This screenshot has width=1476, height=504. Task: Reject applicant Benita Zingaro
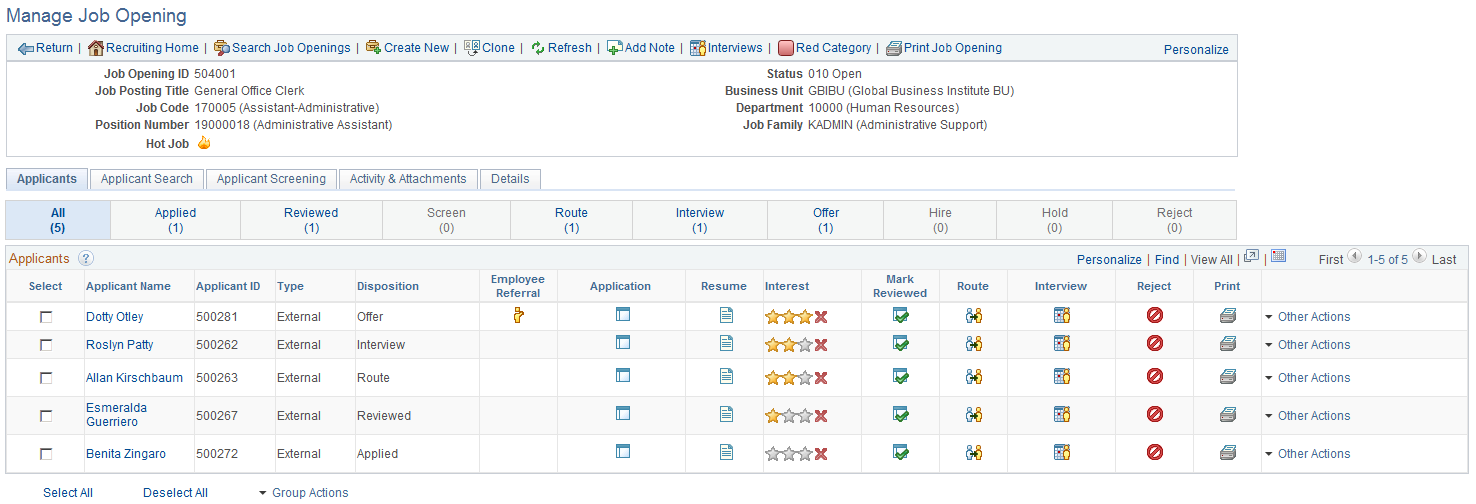coord(1154,453)
